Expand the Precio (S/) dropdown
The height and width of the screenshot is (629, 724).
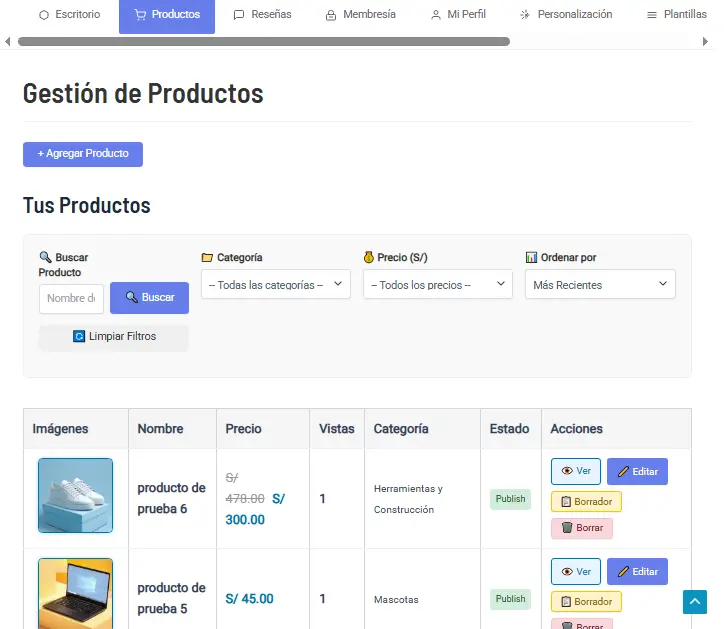[x=437, y=285]
